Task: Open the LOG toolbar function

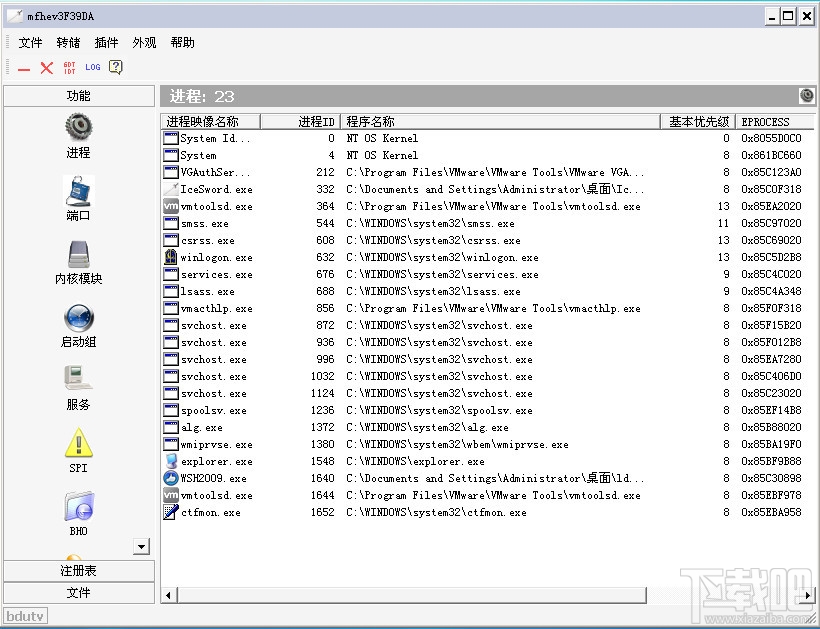Action: click(93, 67)
